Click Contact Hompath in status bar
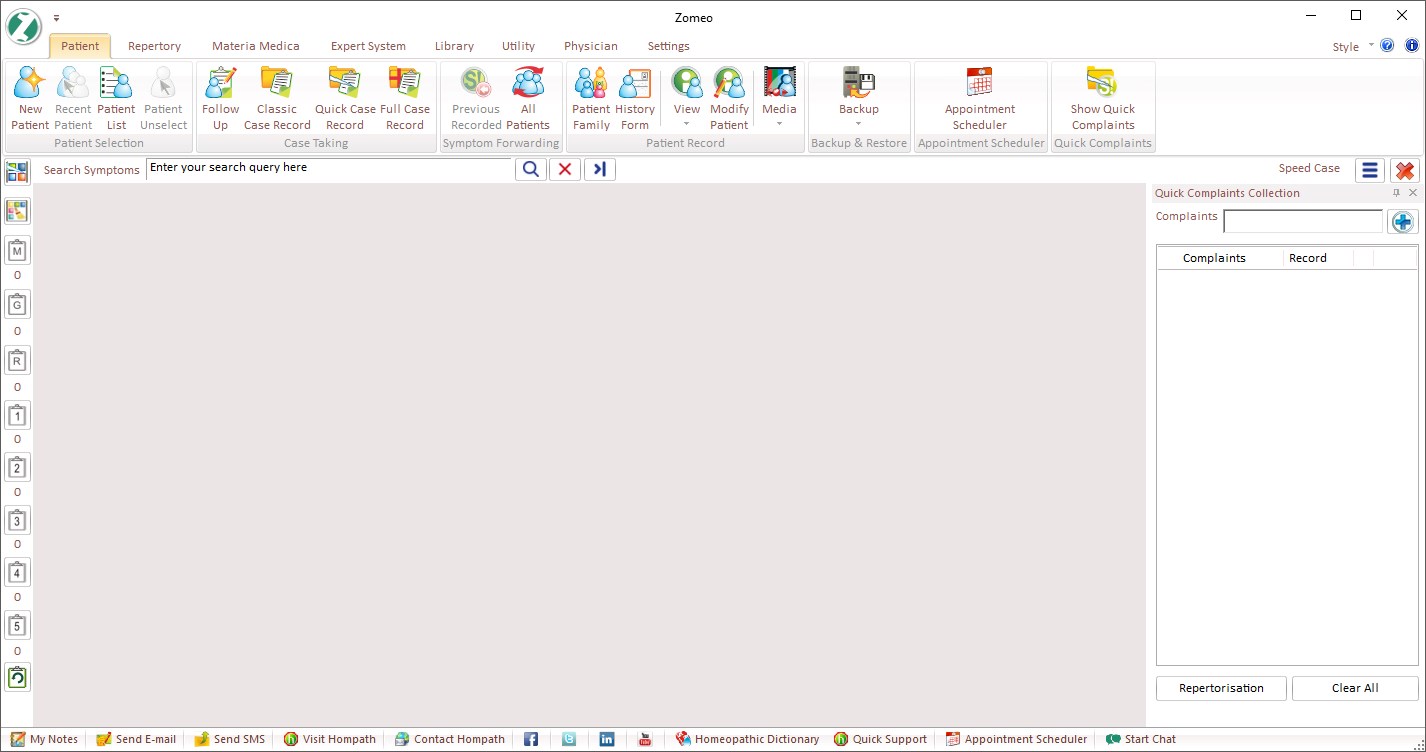Viewport: 1426px width, 752px height. coord(449,739)
